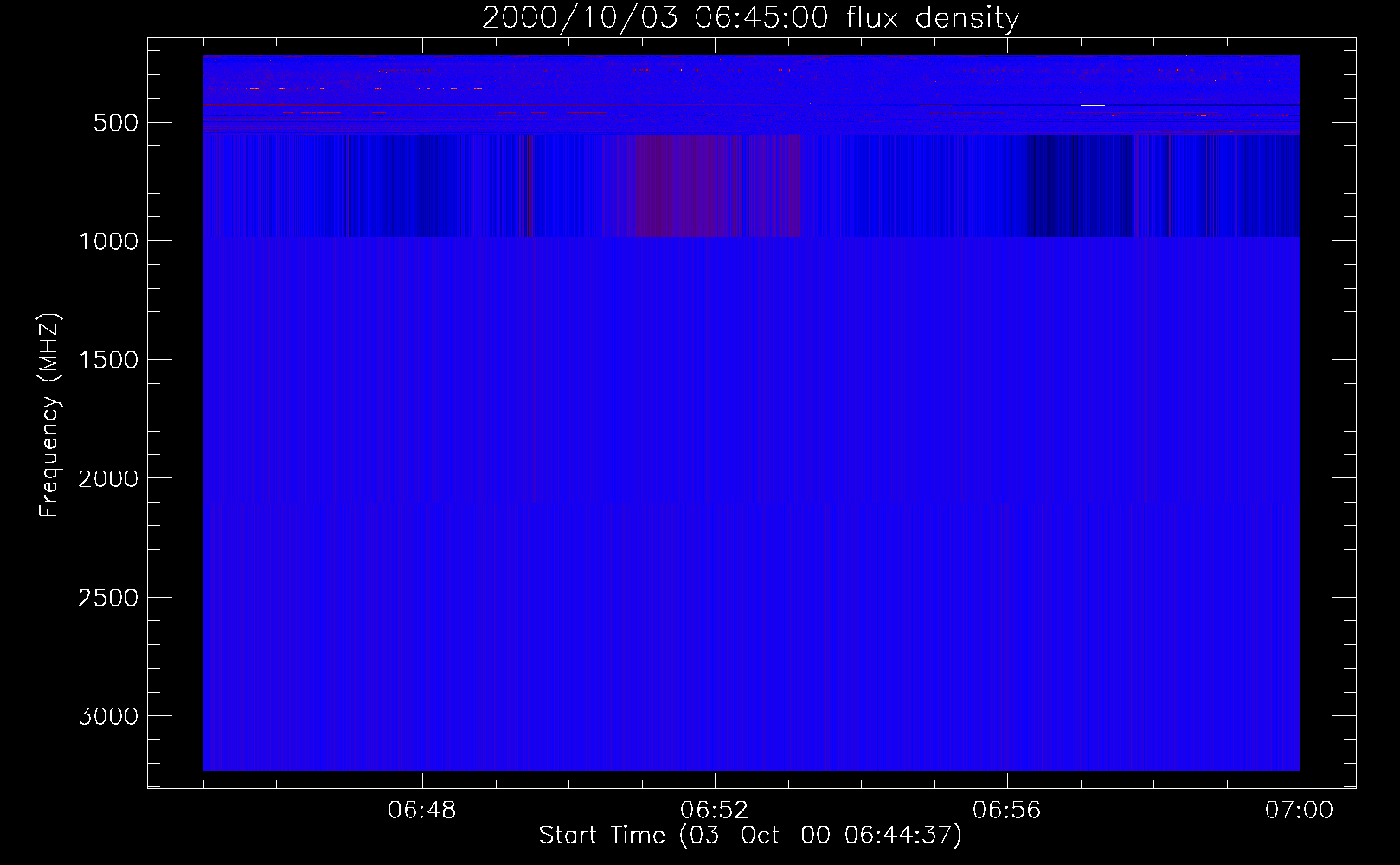Click the 1000 frequency tick label
1400x865 pixels.
(108, 241)
